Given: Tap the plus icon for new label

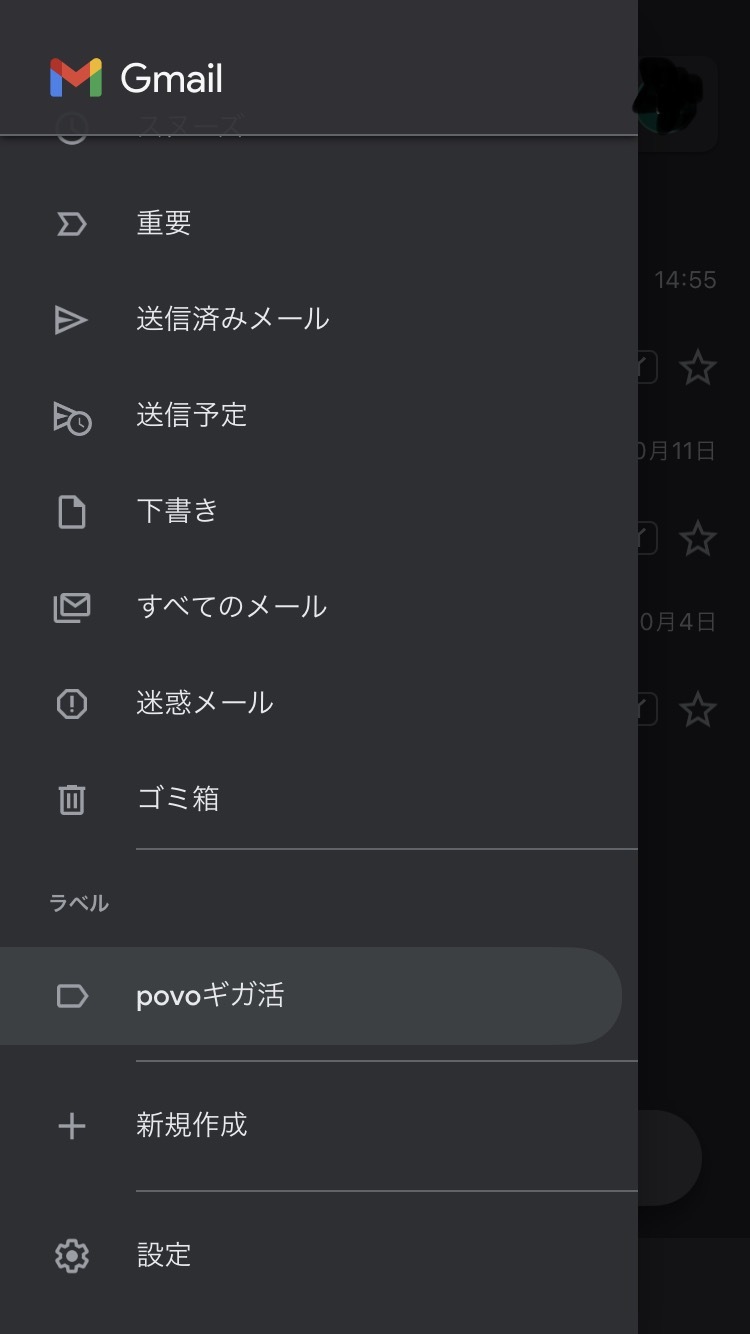Looking at the screenshot, I should point(71,1126).
